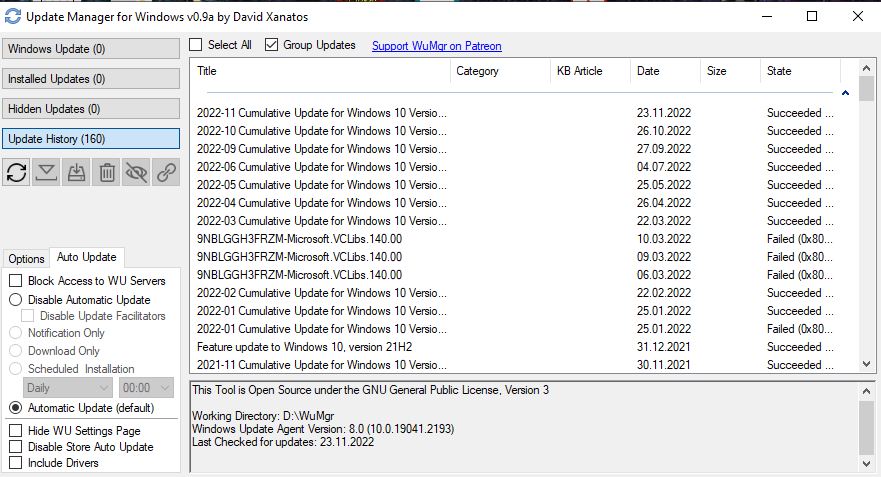Click the update list scrollbar down arrow
The width and height of the screenshot is (881, 477).
pos(866,364)
